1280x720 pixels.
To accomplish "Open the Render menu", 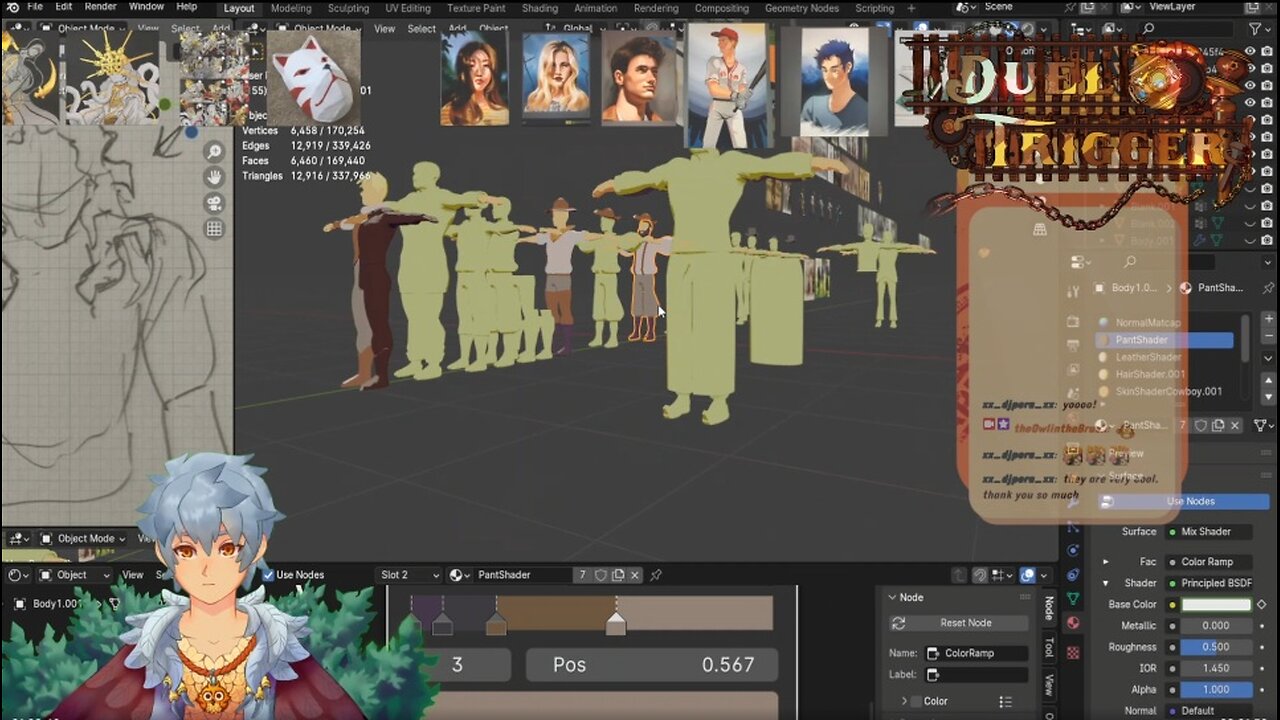I will pyautogui.click(x=100, y=7).
